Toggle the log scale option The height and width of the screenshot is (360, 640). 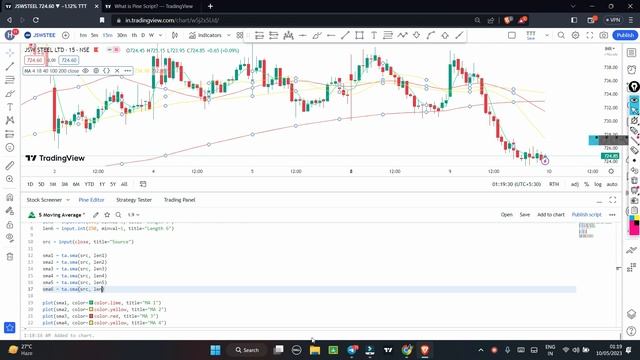598,184
